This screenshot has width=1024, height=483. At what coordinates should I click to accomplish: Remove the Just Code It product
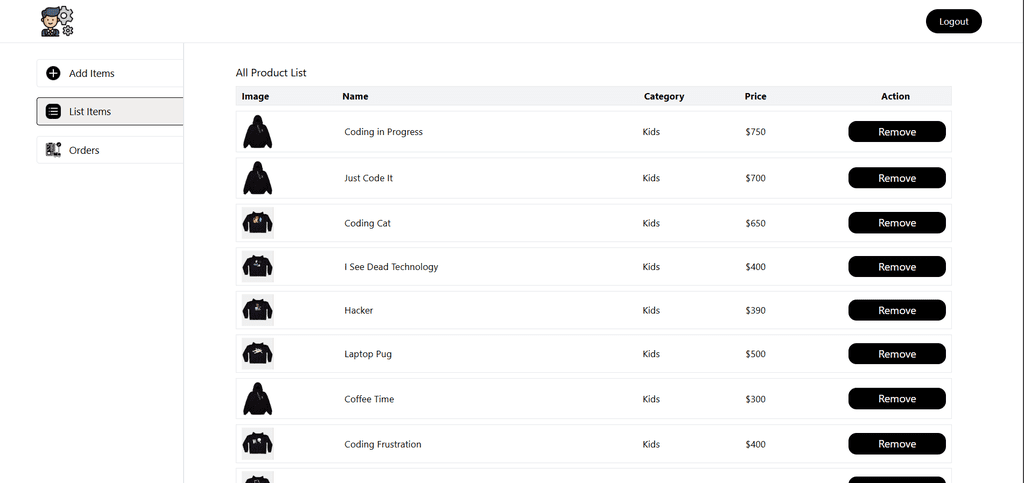[x=897, y=178]
